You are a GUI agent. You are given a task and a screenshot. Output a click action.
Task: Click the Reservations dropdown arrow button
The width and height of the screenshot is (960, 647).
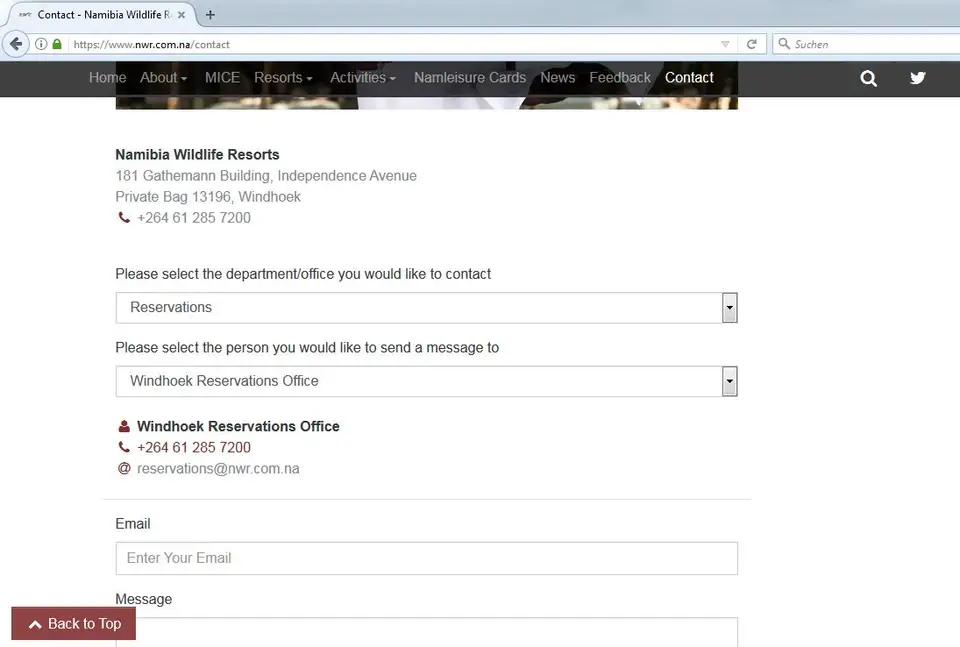coord(729,307)
